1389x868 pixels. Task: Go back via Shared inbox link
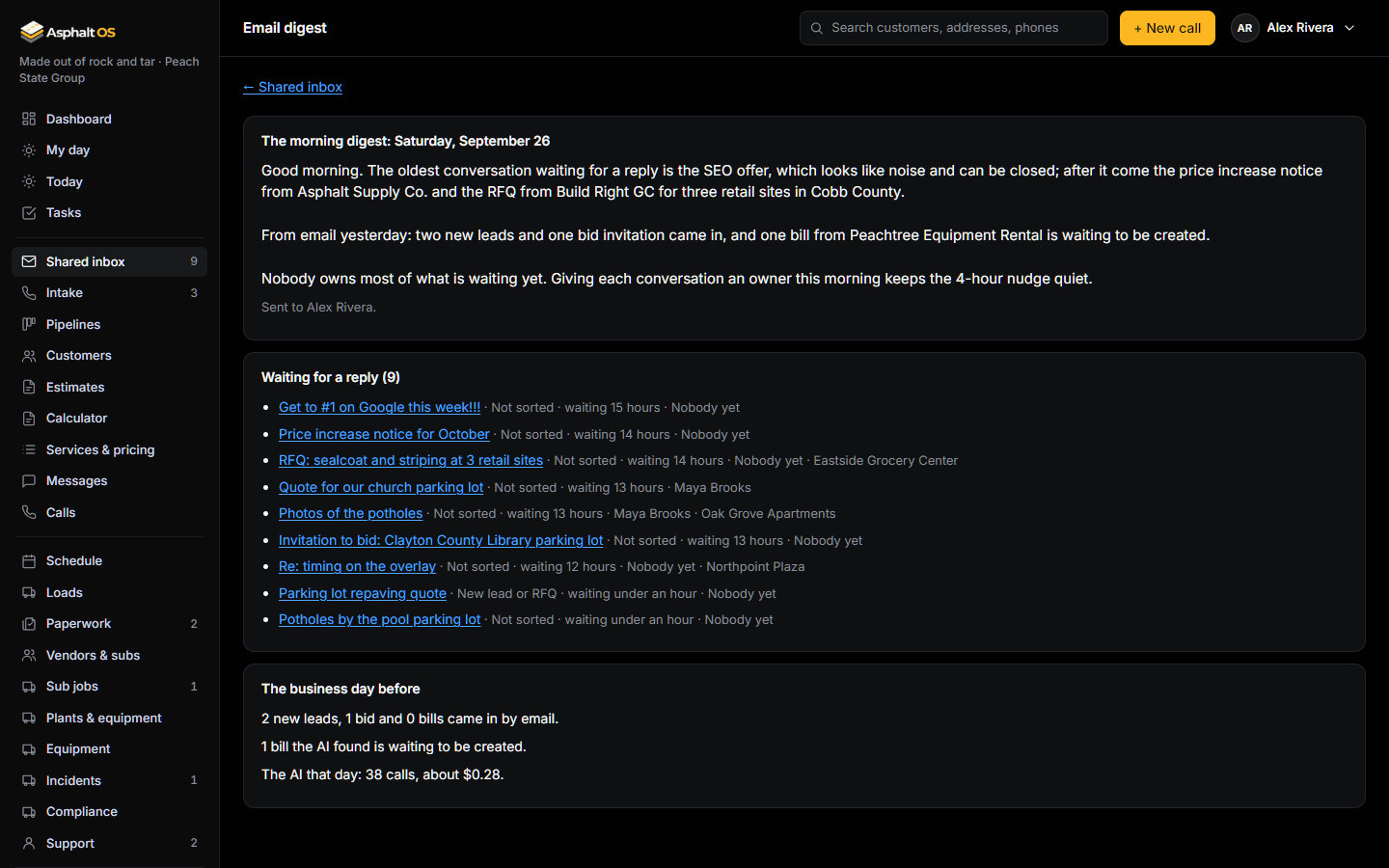(292, 87)
